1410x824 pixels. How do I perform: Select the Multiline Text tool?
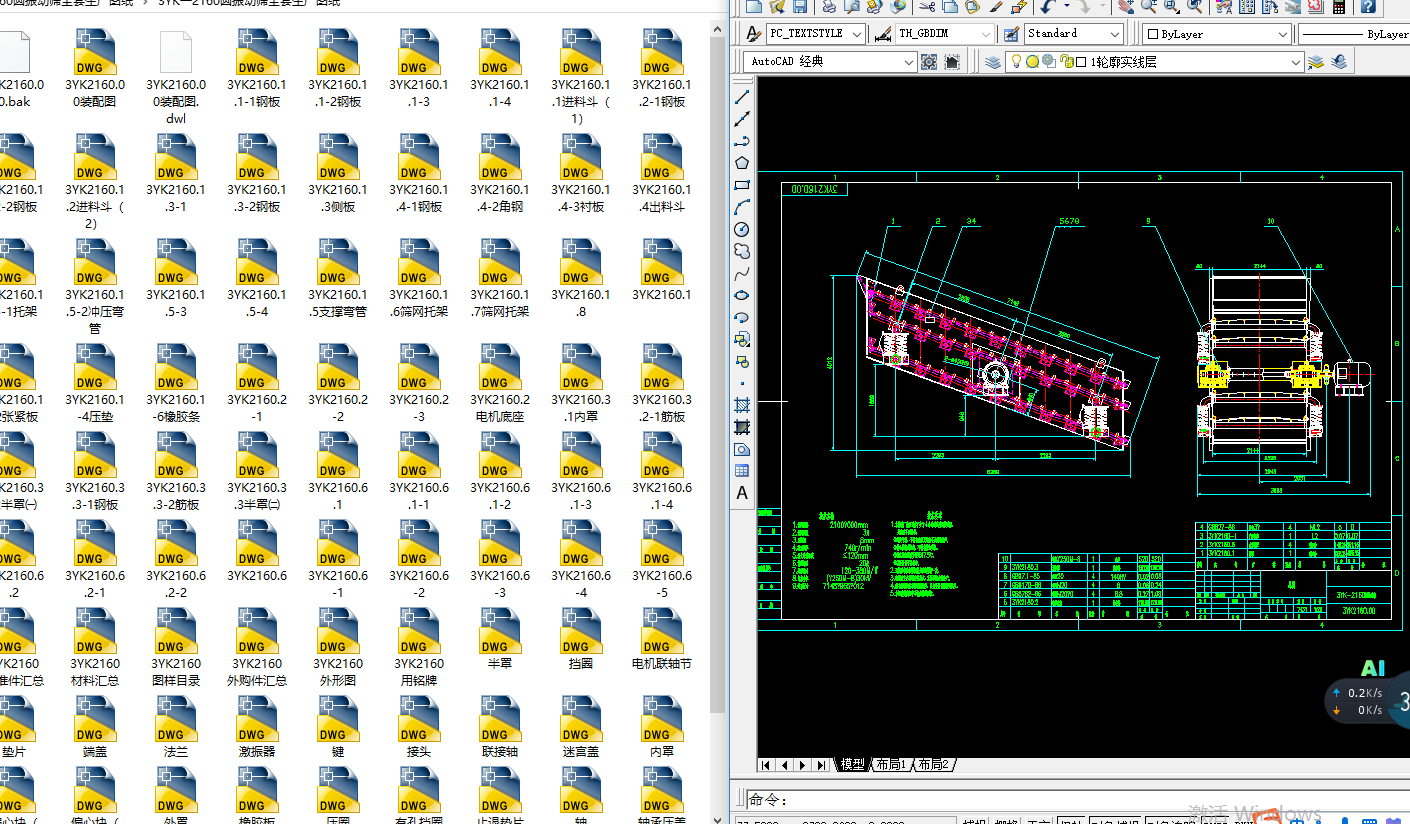pos(742,493)
